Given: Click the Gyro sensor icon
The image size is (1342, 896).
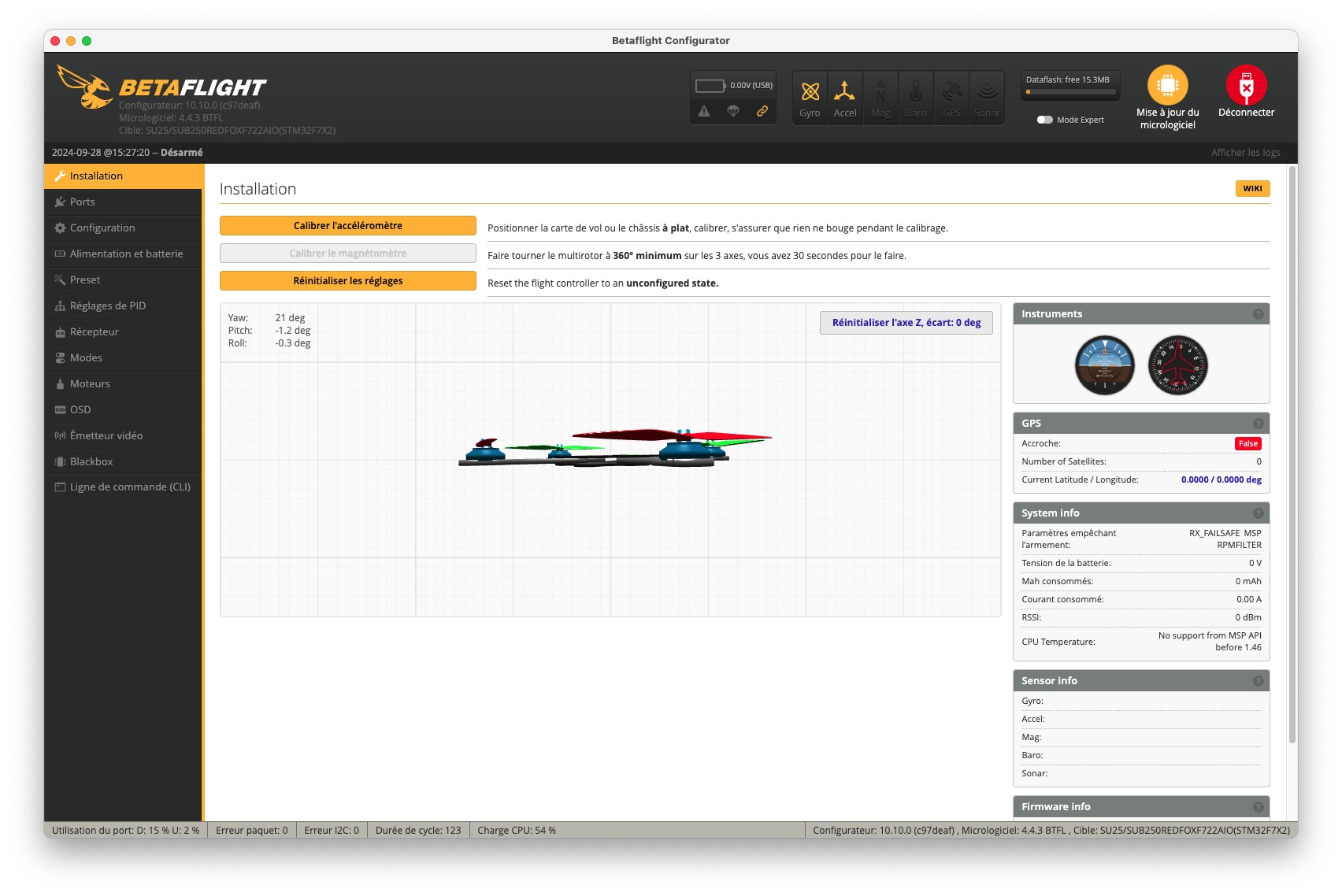Looking at the screenshot, I should 810,98.
